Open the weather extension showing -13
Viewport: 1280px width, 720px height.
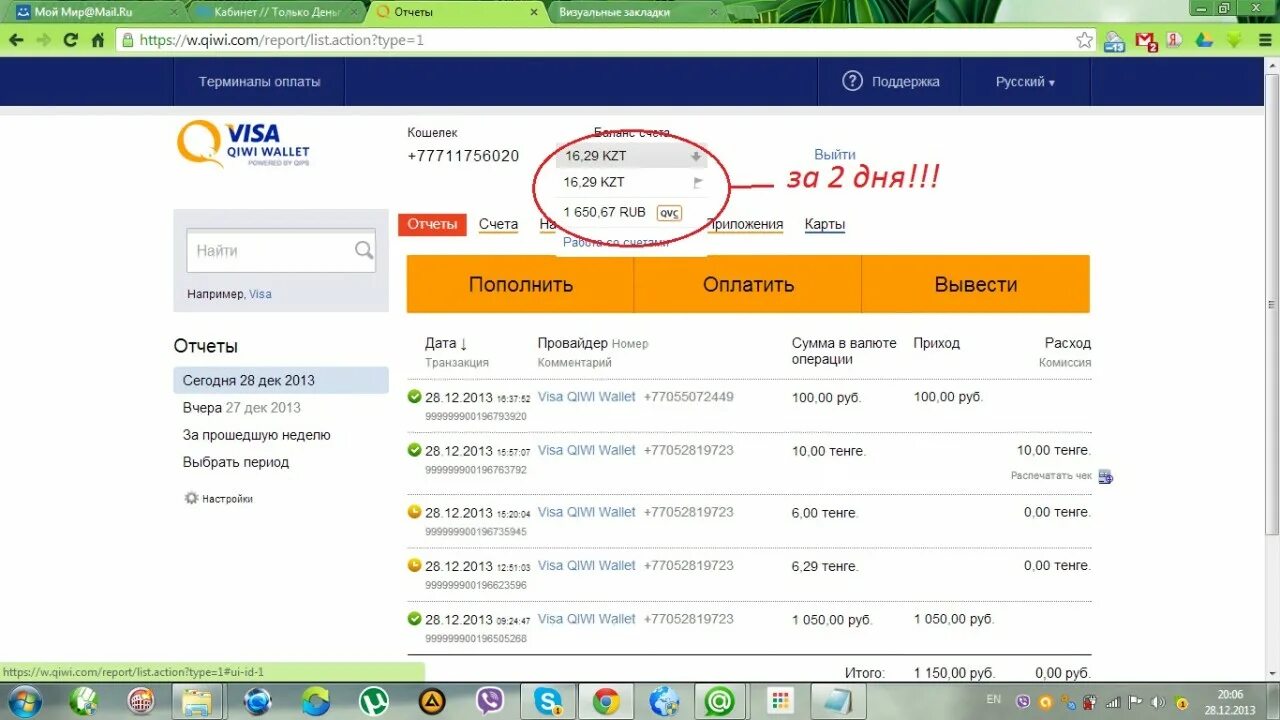[1114, 41]
